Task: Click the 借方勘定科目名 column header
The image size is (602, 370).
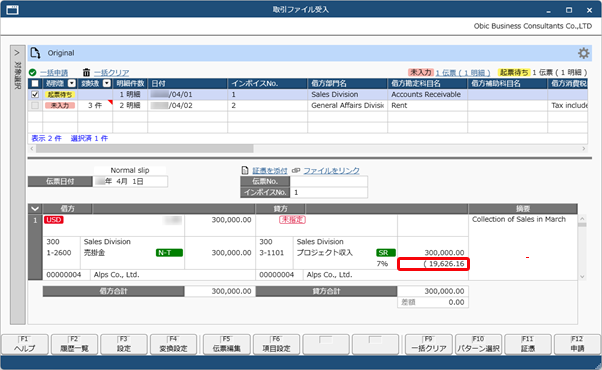Action: [427, 83]
